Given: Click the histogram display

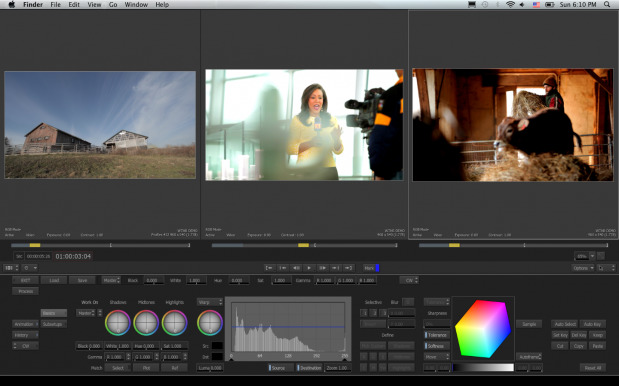Looking at the screenshot, I should 288,328.
